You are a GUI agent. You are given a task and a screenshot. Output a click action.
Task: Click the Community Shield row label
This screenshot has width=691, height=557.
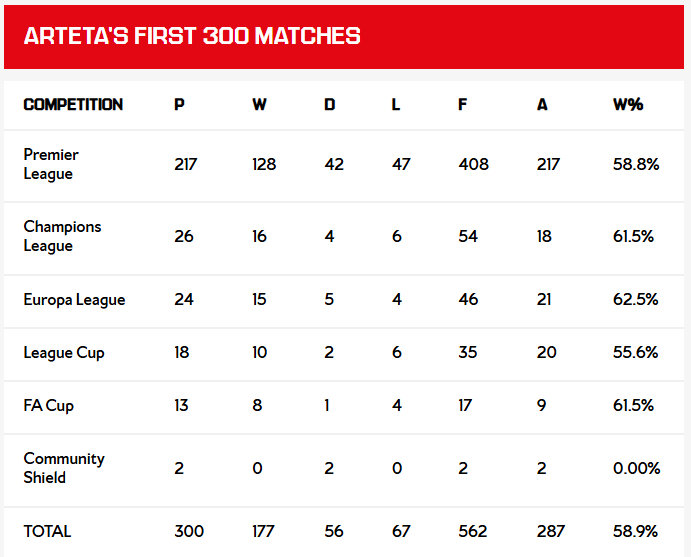click(x=64, y=468)
